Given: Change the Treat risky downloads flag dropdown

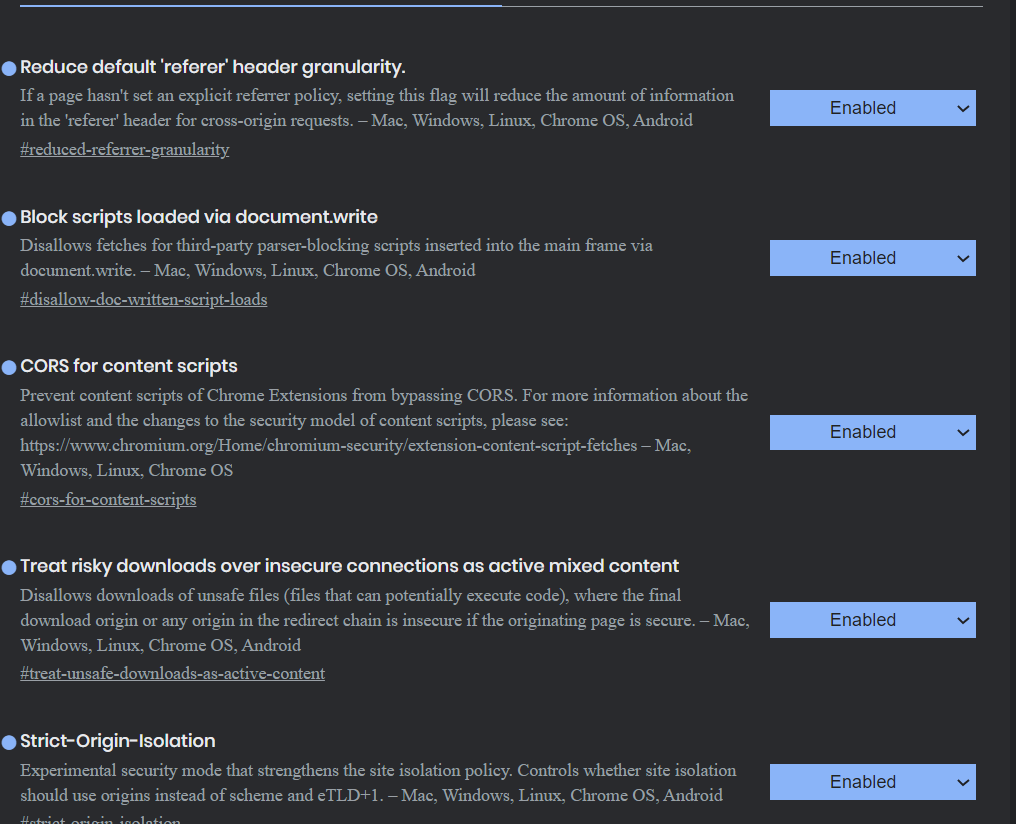Looking at the screenshot, I should coord(872,620).
